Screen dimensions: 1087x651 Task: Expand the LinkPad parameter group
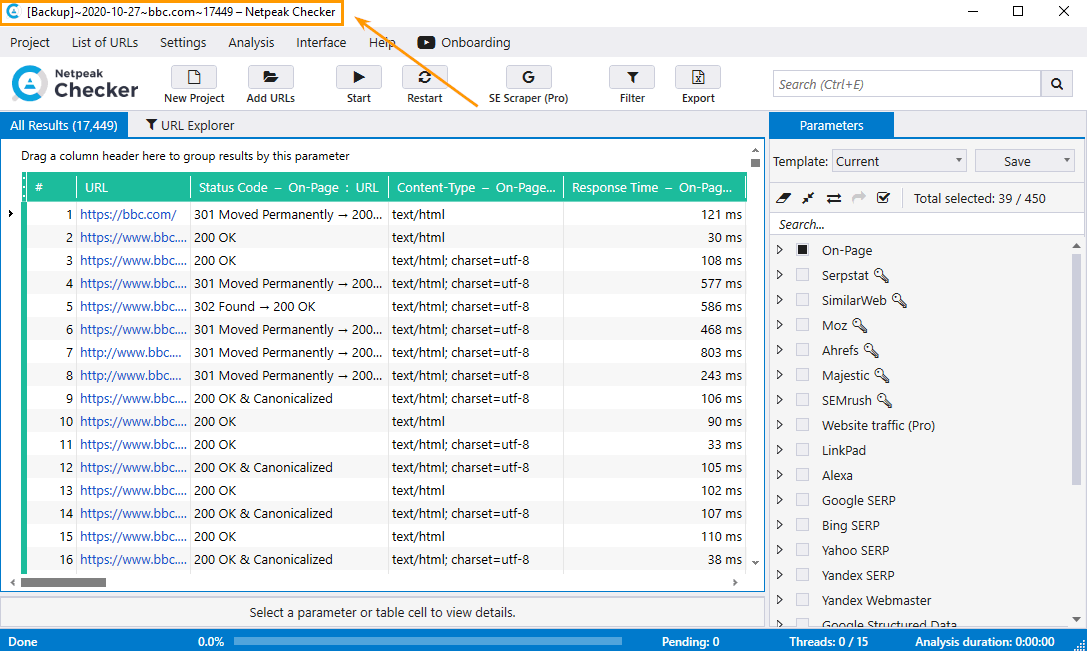[x=780, y=449]
